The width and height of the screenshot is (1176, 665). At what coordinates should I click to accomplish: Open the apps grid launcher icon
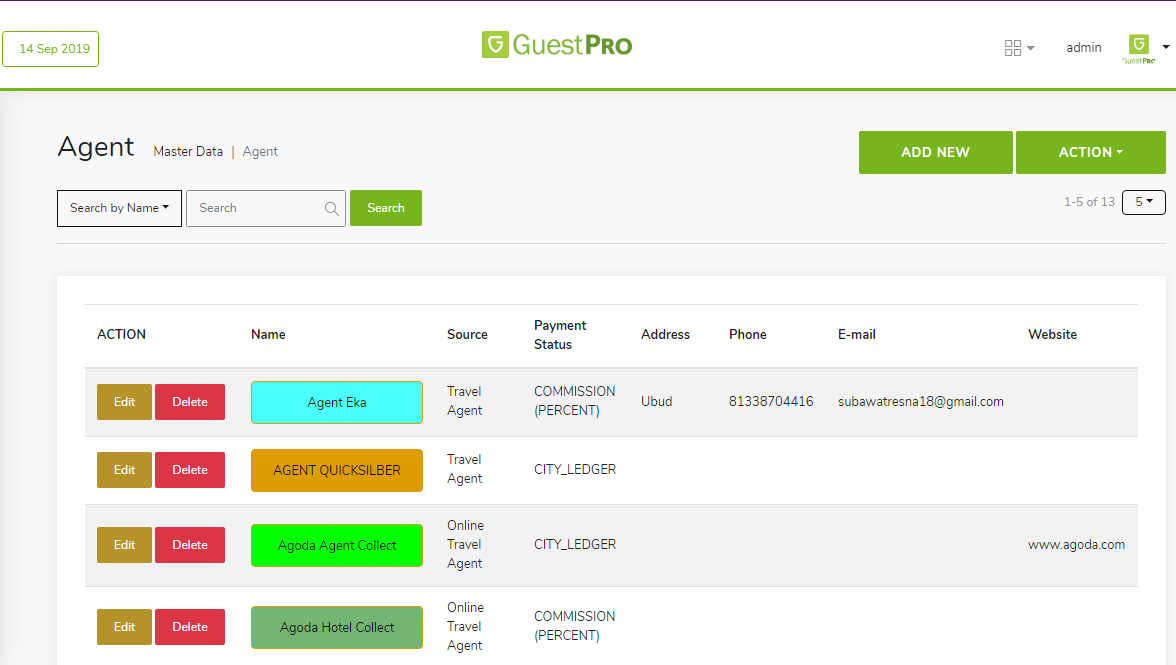pyautogui.click(x=1014, y=47)
